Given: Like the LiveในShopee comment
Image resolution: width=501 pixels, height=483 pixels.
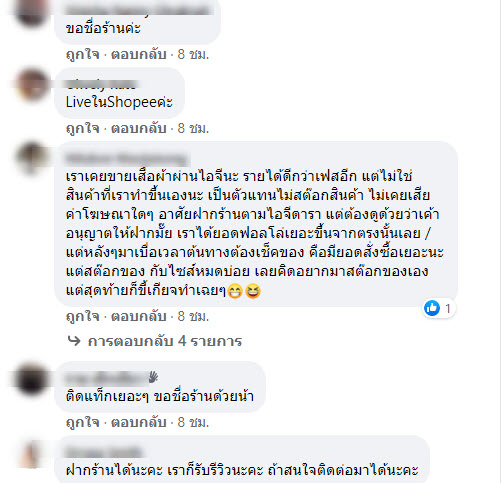Looking at the screenshot, I should pyautogui.click(x=83, y=128).
